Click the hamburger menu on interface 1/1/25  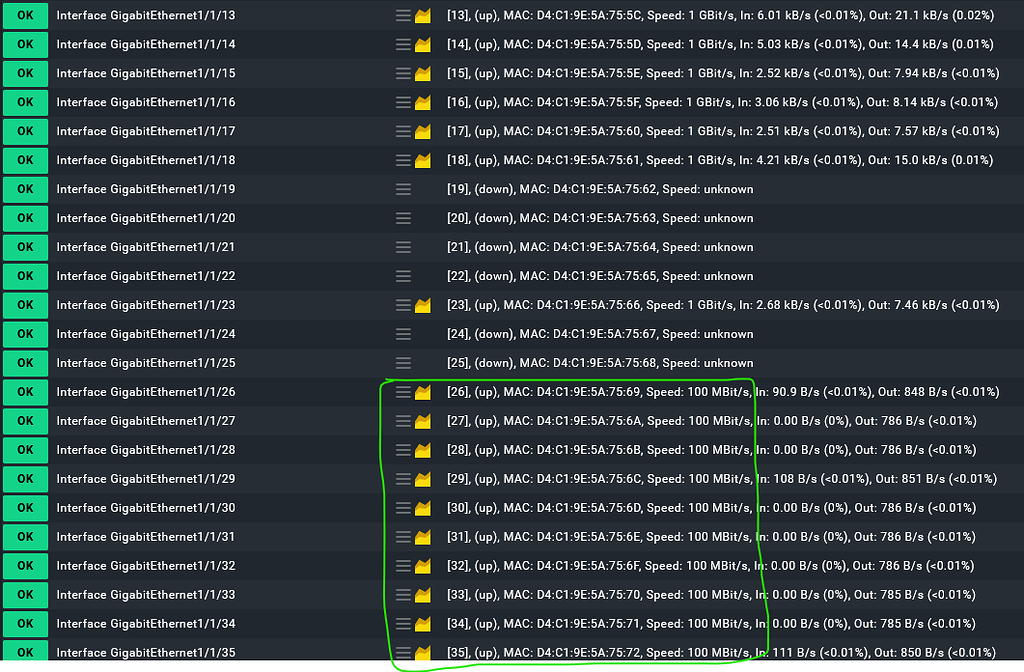[x=402, y=363]
